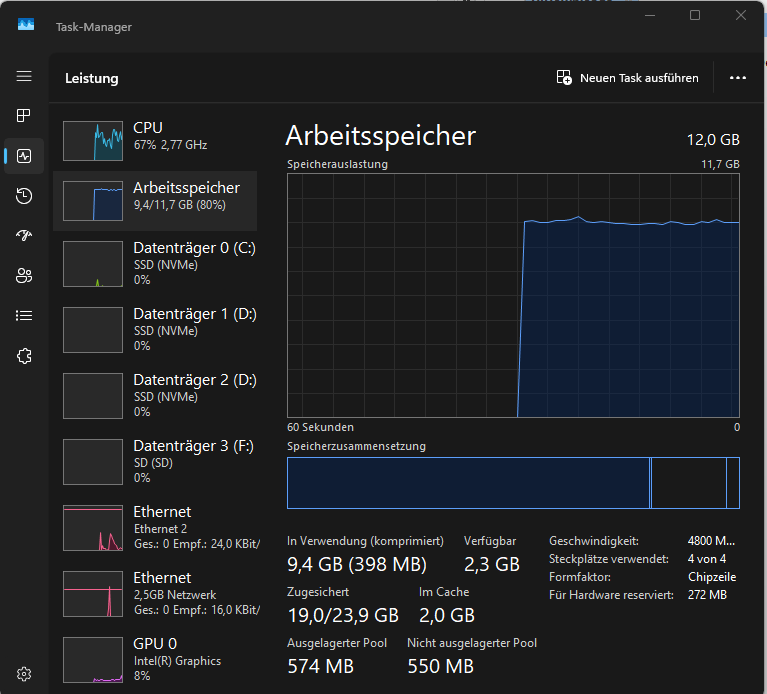Viewport: 767px width, 694px height.
Task: Select the Leistung (performance) sidebar icon
Action: coord(24,156)
